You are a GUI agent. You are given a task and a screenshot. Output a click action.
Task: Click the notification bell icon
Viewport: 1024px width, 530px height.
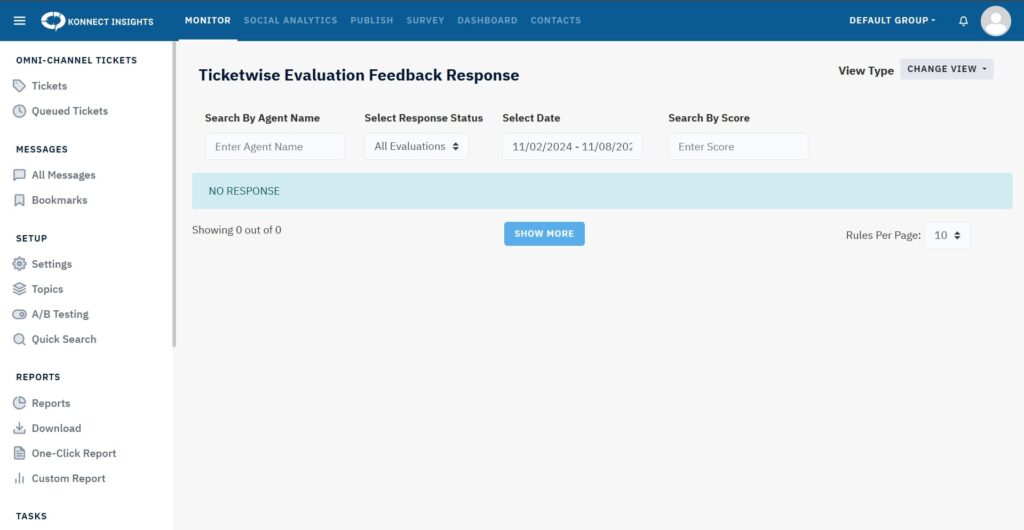[963, 21]
